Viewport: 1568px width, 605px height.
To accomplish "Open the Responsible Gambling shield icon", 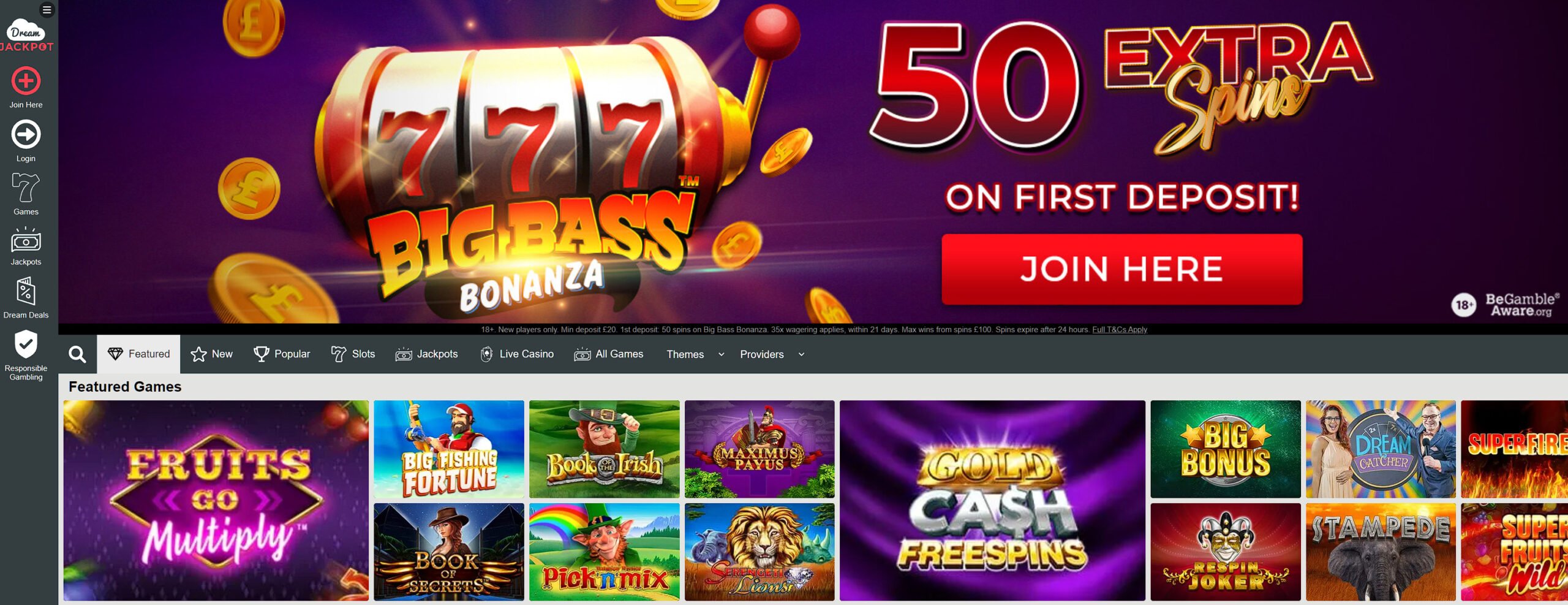I will click(26, 344).
